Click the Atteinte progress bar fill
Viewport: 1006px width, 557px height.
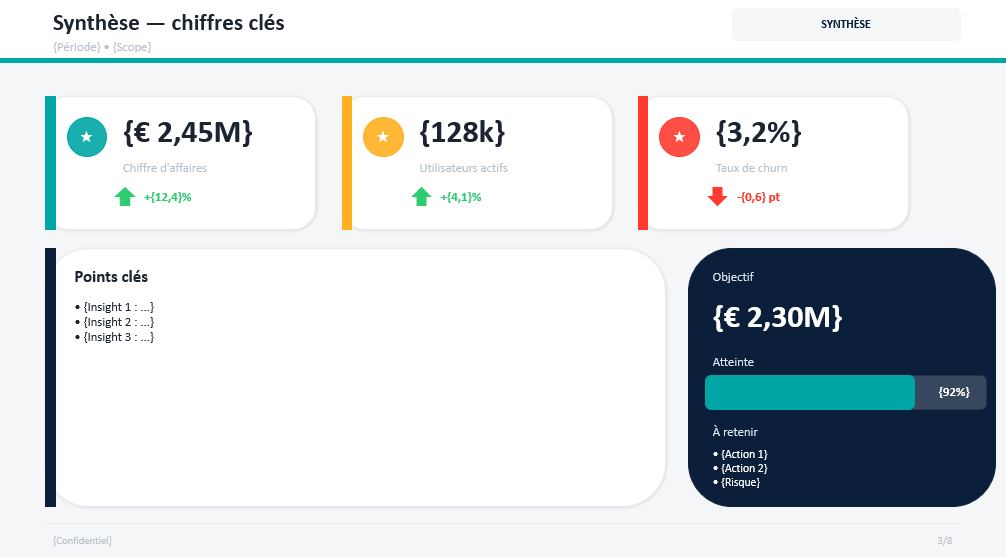pos(809,392)
